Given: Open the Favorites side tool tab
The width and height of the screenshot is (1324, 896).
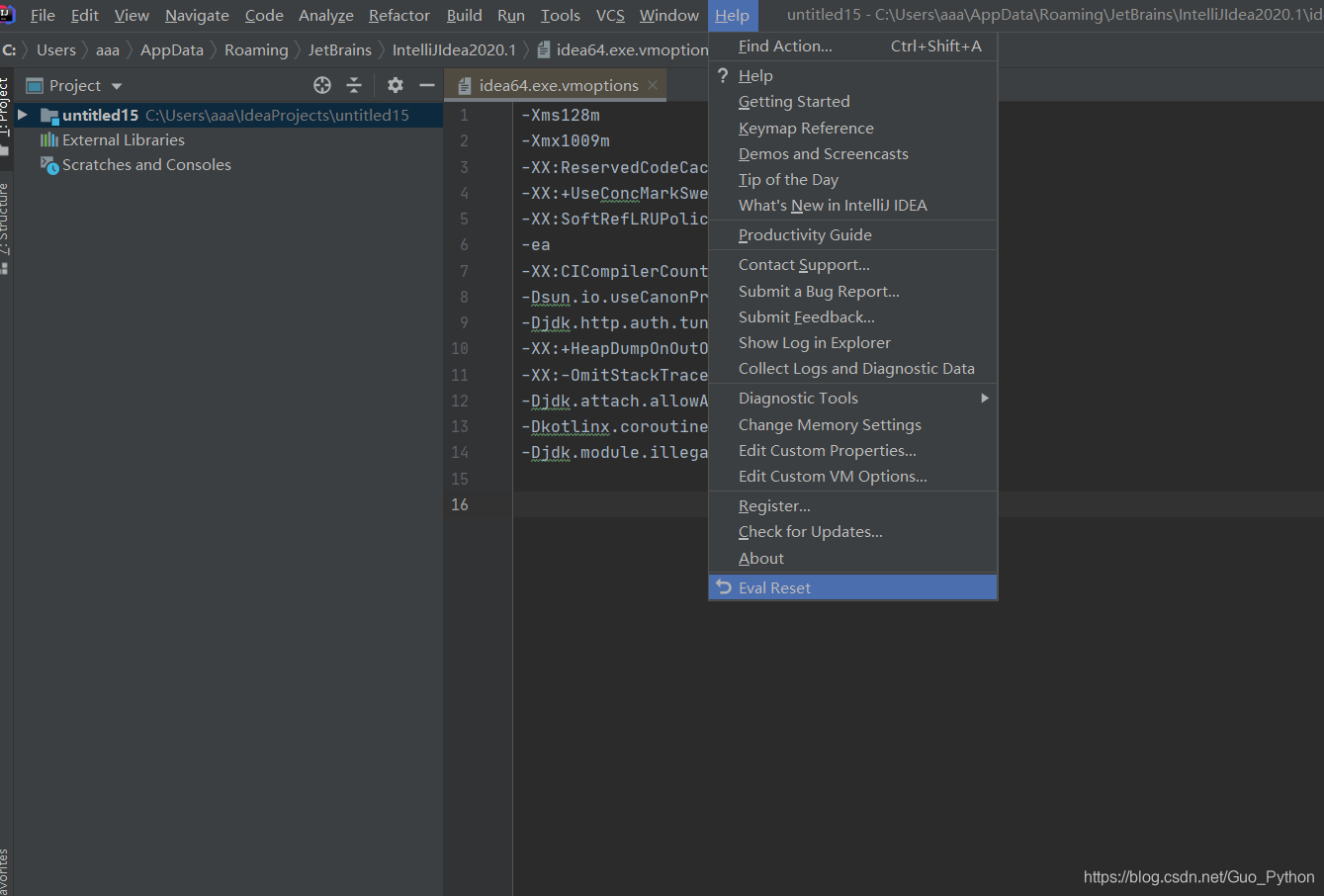Looking at the screenshot, I should tap(5, 870).
